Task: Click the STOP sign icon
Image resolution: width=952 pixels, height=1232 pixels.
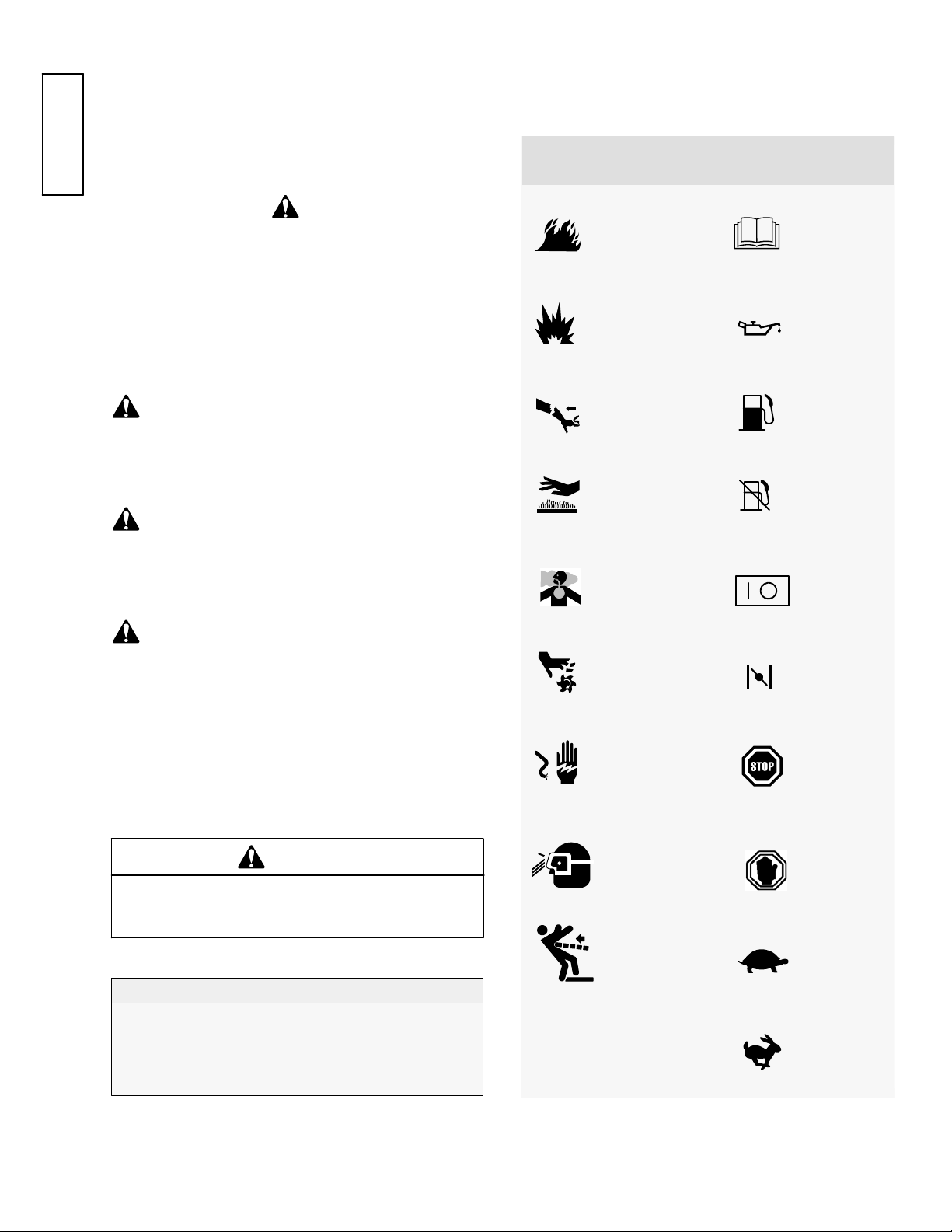Action: tap(762, 766)
